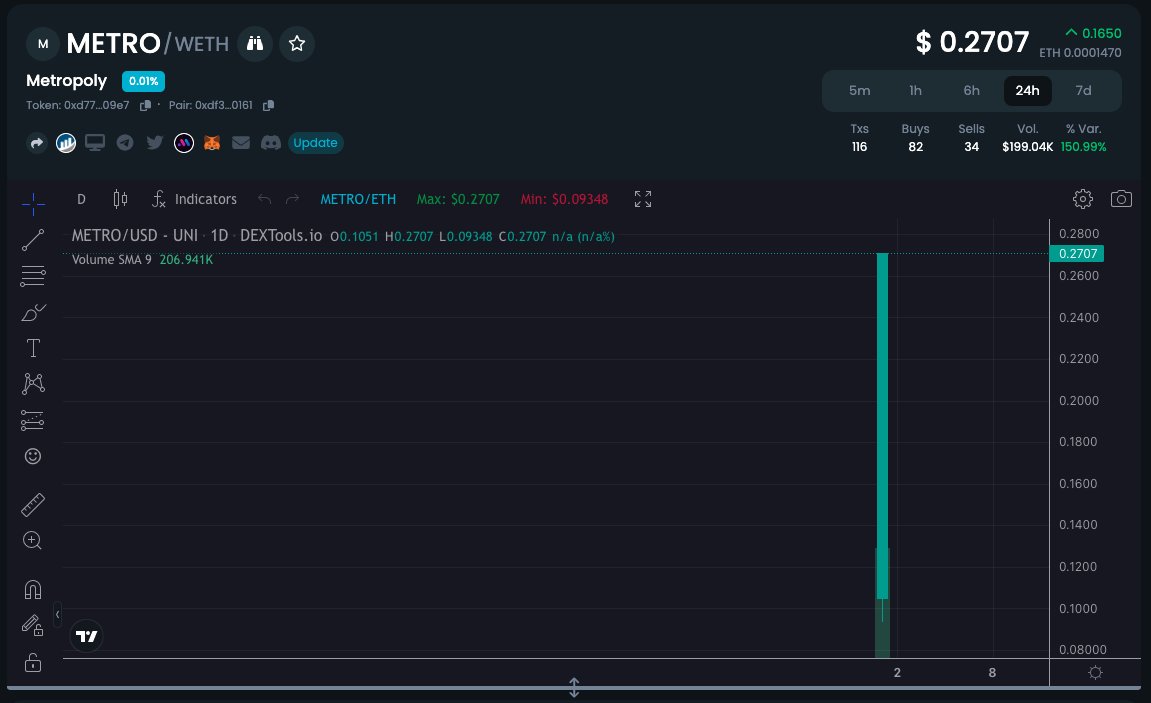This screenshot has height=703, width=1151.
Task: Click the 0.01% badge next to Metropoly
Action: click(x=143, y=81)
